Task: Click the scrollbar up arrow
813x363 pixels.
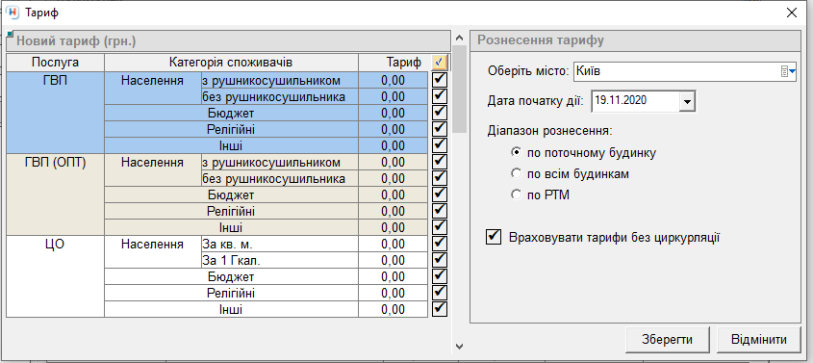Action: (x=459, y=38)
